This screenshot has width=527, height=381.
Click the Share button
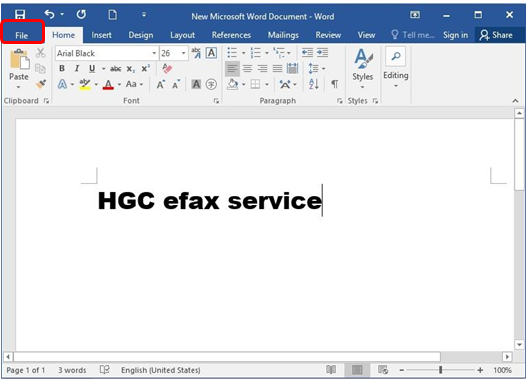coord(496,35)
